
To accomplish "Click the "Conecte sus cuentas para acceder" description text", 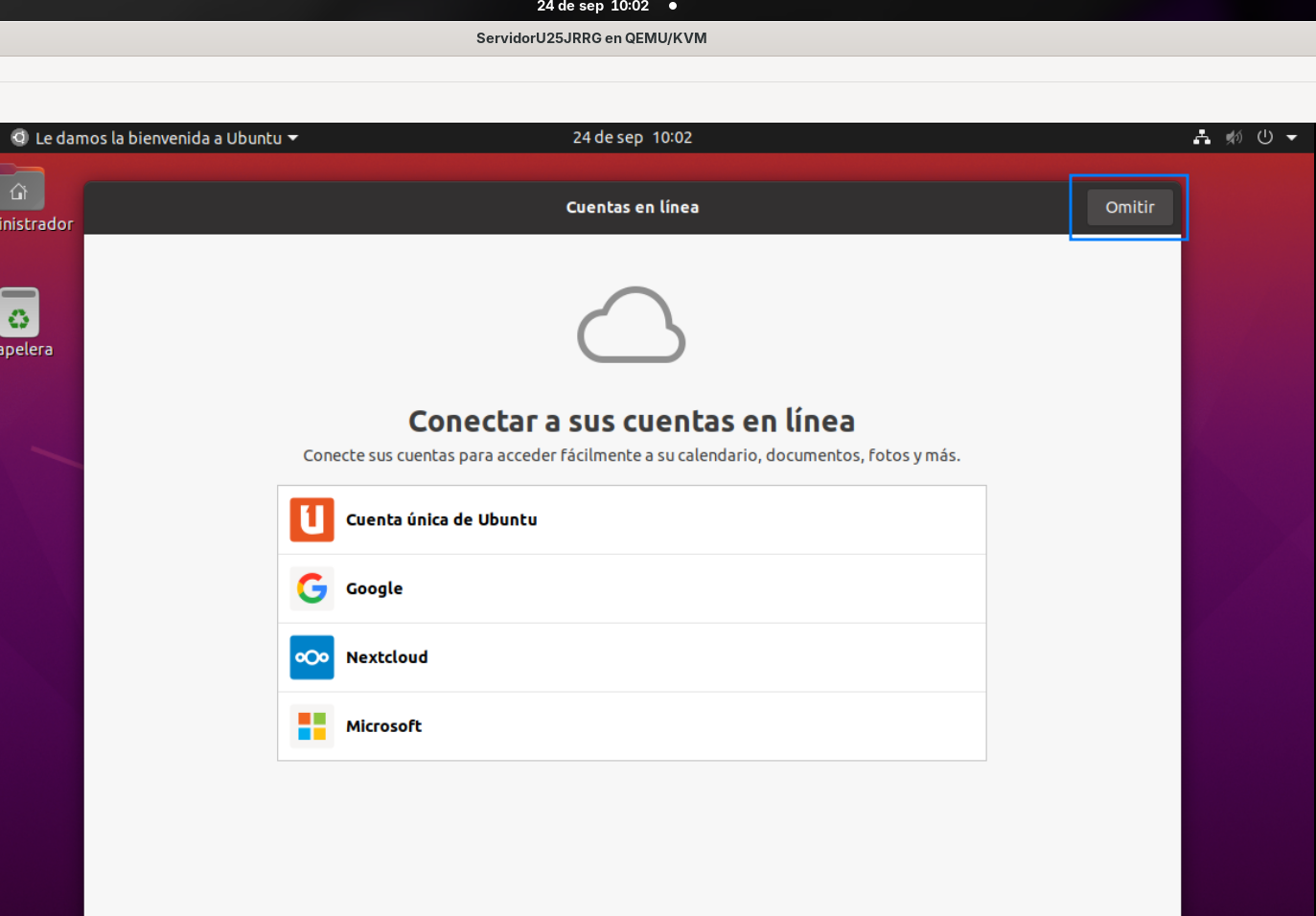I will (632, 455).
